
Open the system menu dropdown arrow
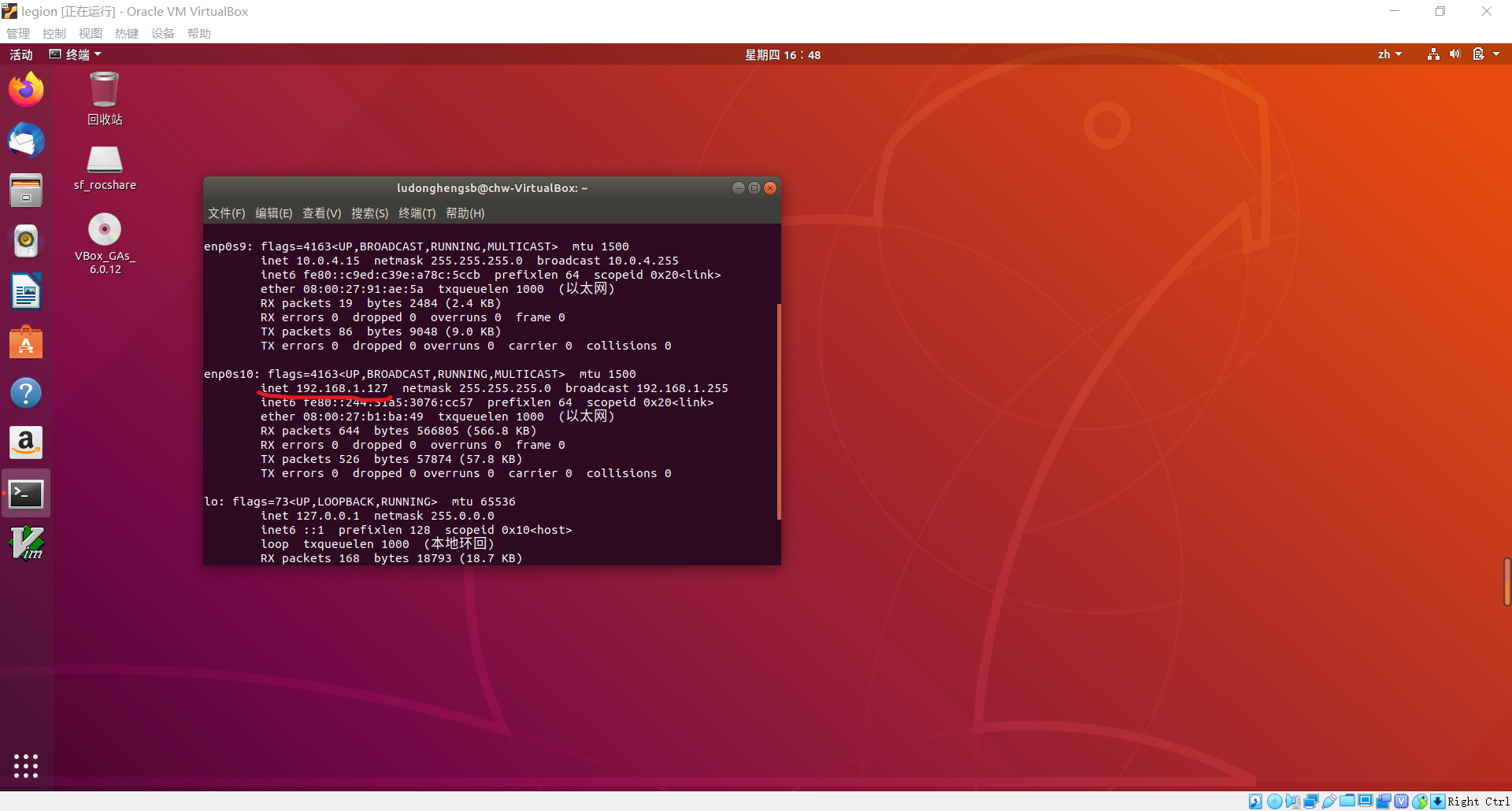coord(1496,54)
